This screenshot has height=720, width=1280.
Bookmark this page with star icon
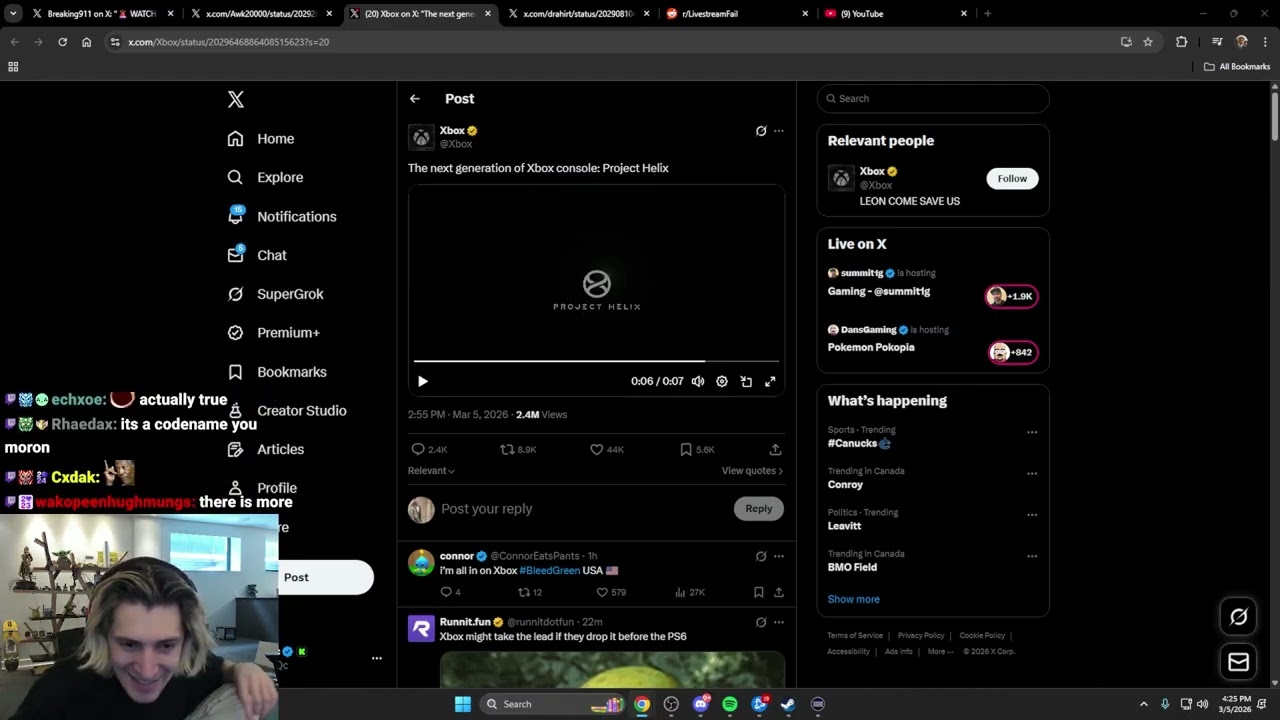(1148, 42)
